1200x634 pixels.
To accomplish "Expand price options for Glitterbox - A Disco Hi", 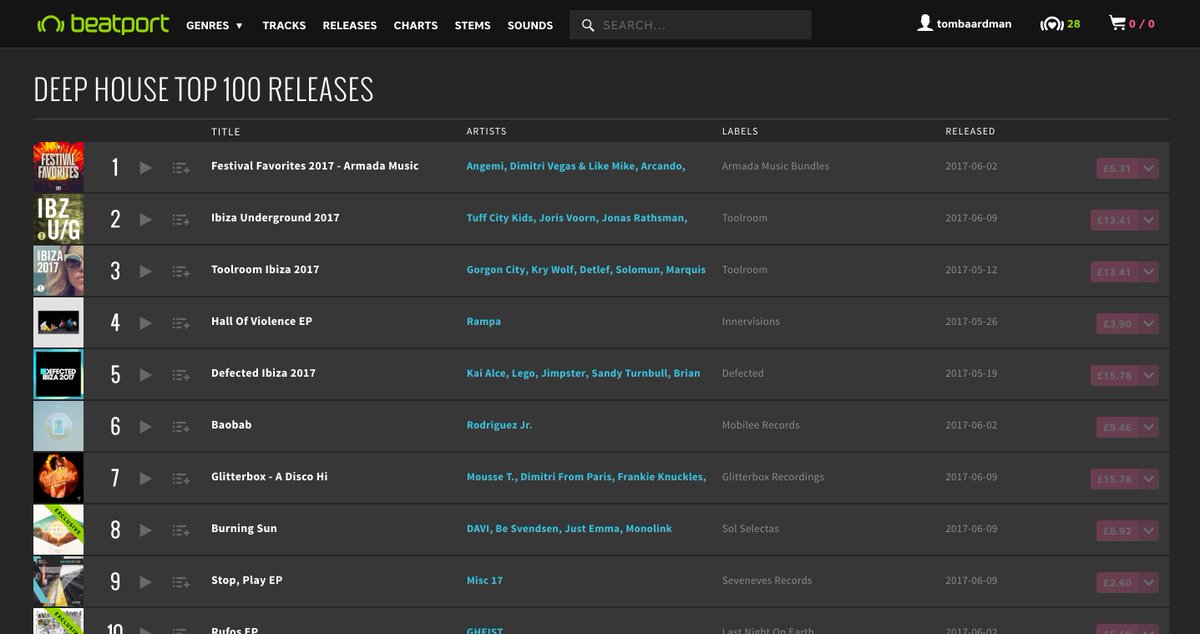I will [x=1149, y=479].
